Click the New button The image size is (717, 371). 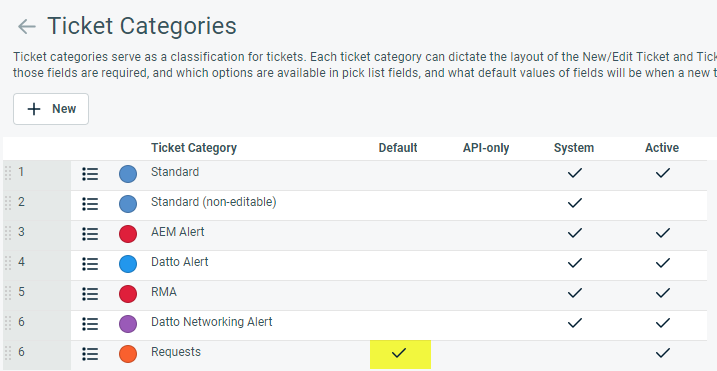pyautogui.click(x=51, y=109)
